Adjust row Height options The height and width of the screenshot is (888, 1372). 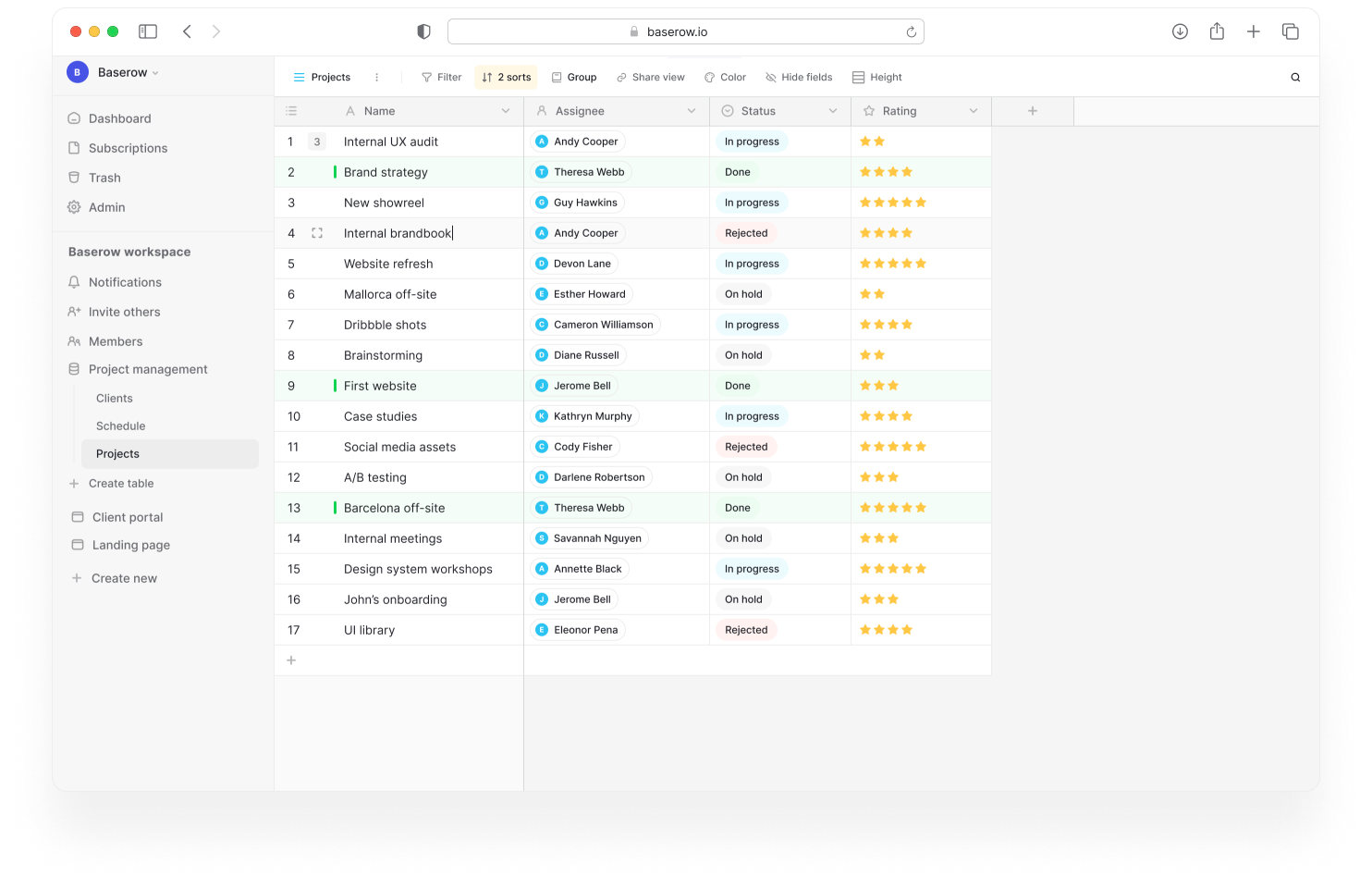[x=876, y=77]
